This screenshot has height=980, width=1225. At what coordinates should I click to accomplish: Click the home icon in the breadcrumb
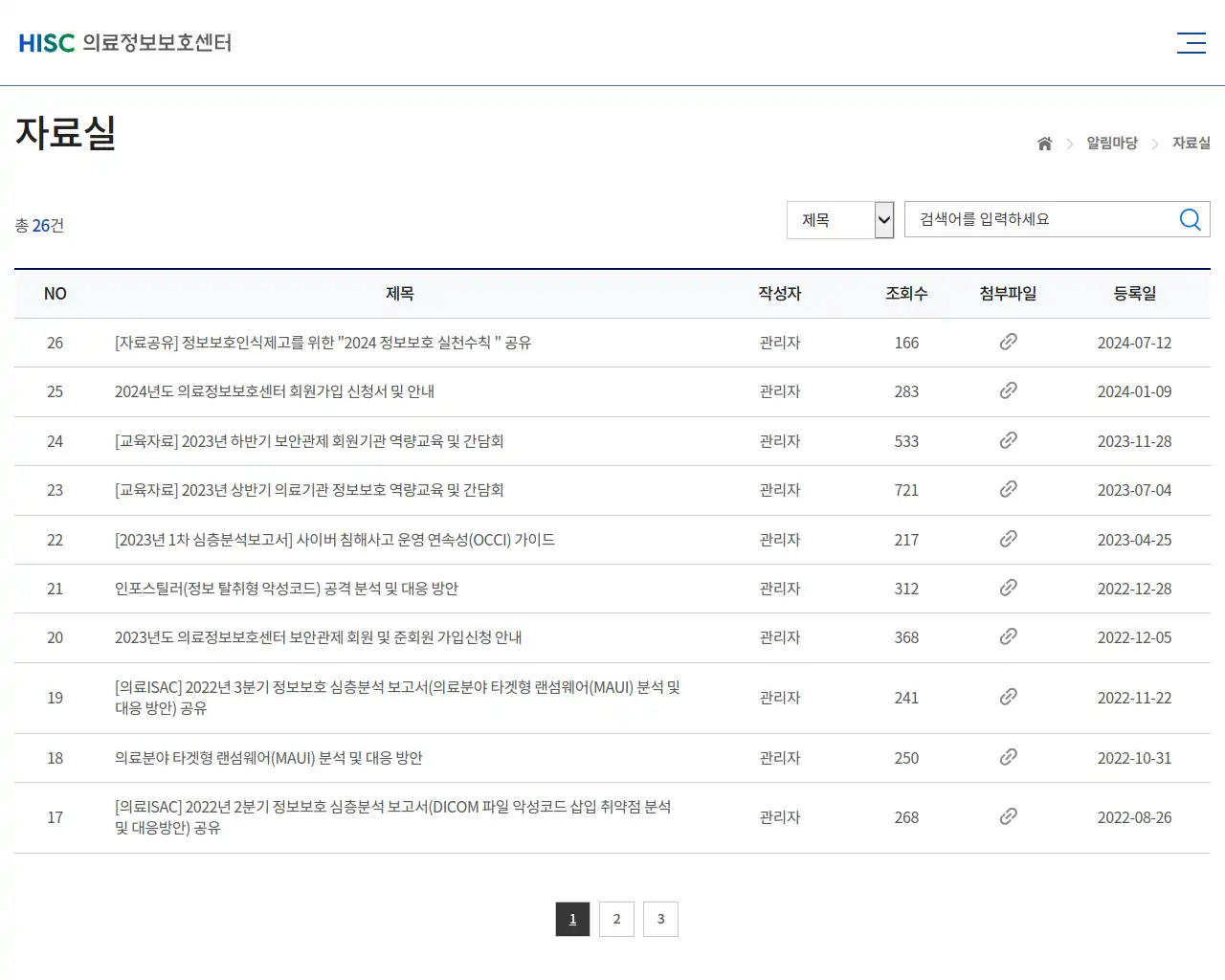click(x=1044, y=143)
